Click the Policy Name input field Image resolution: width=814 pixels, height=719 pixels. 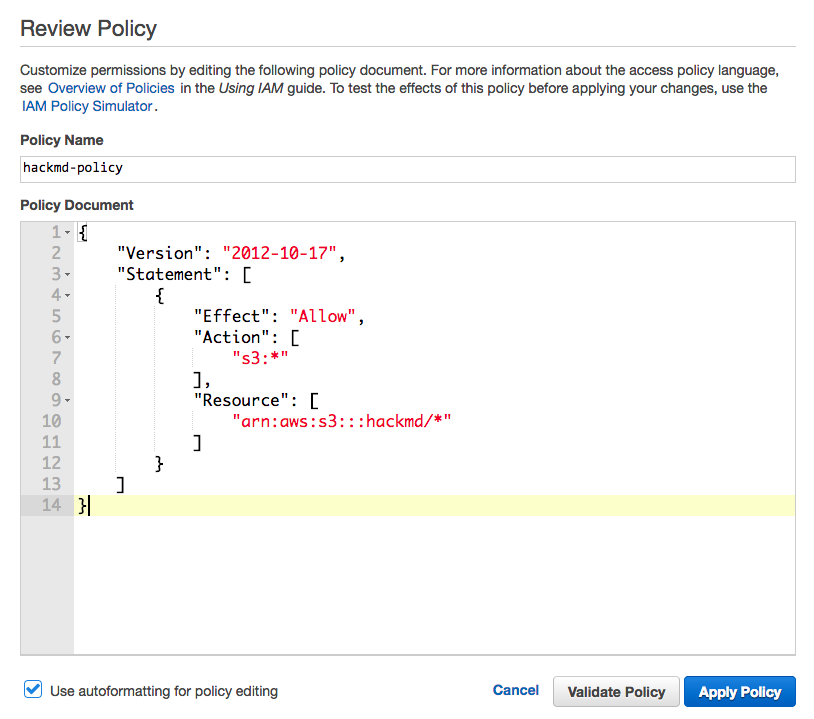coord(407,168)
